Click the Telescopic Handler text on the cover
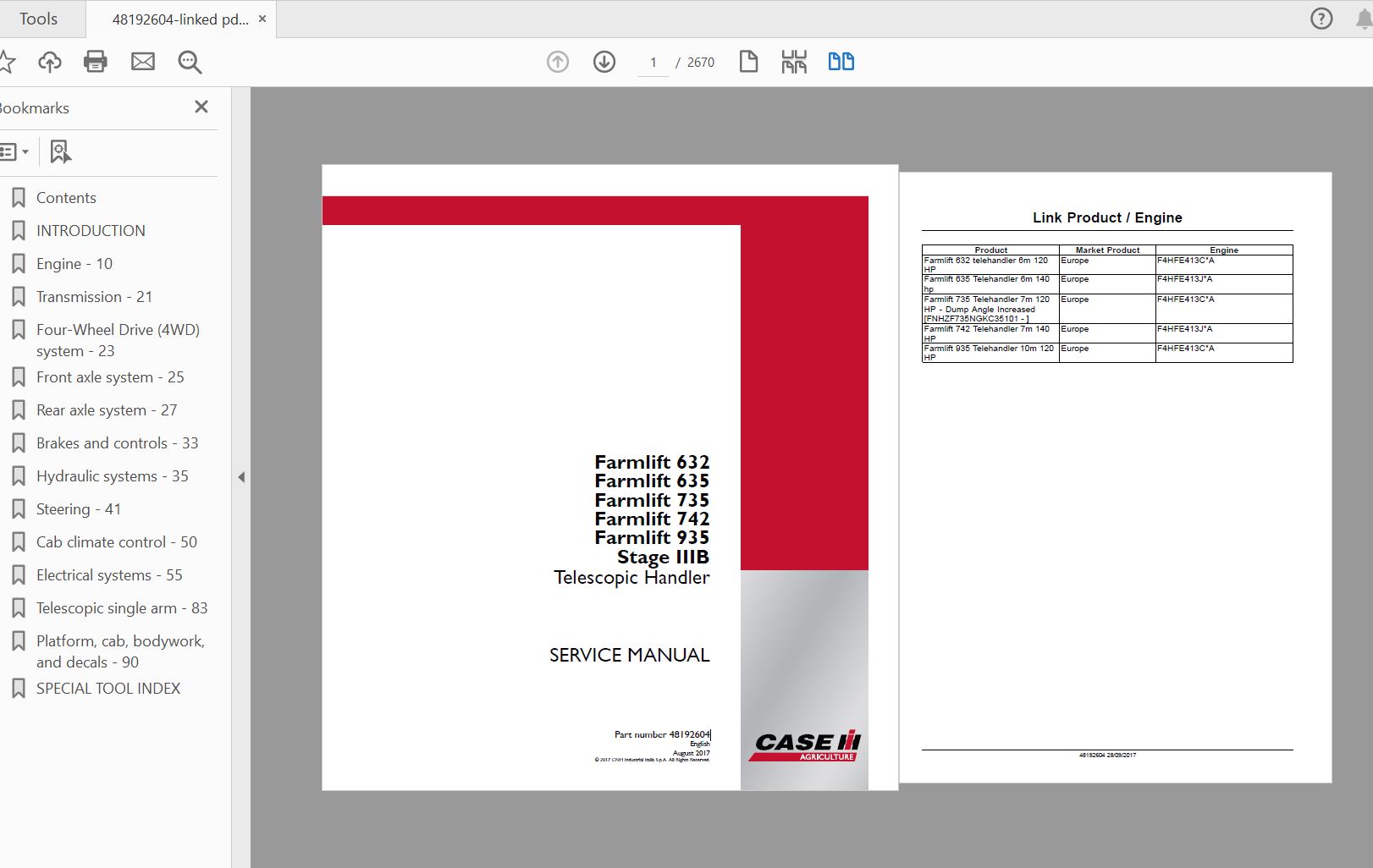Image resolution: width=1373 pixels, height=868 pixels. tap(631, 578)
